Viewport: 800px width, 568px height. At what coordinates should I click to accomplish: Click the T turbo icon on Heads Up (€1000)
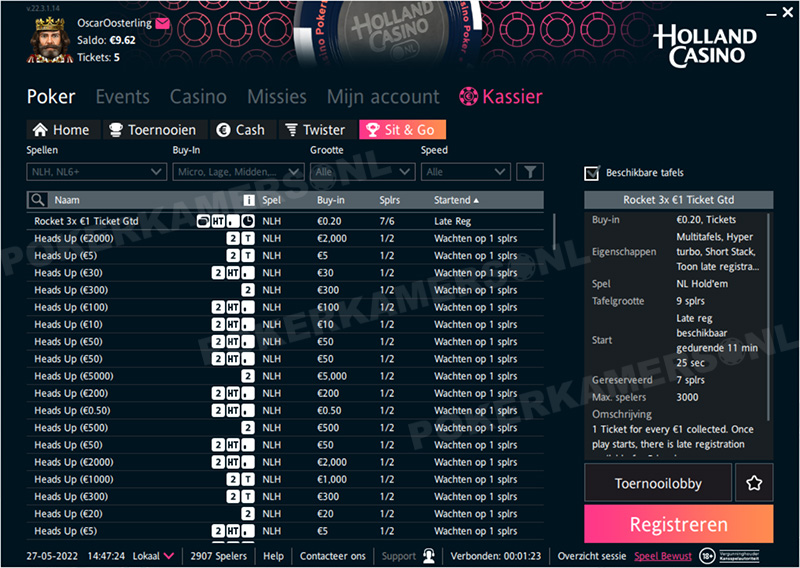click(x=248, y=479)
